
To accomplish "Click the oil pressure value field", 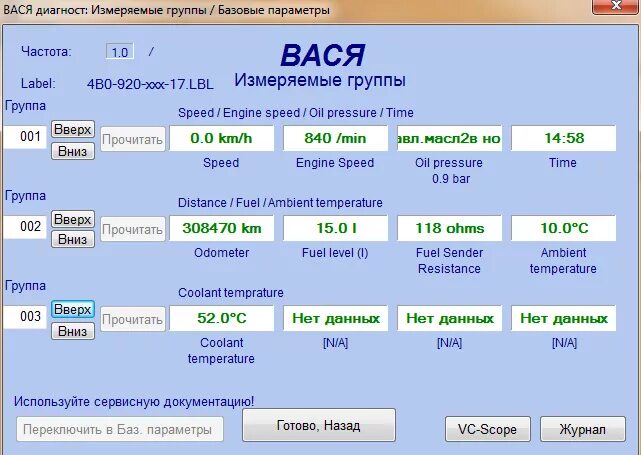I will tap(449, 138).
